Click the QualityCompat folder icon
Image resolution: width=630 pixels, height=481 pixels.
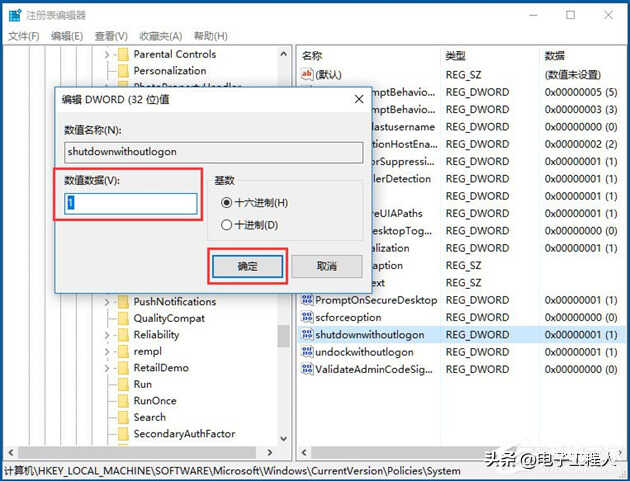[x=123, y=318]
